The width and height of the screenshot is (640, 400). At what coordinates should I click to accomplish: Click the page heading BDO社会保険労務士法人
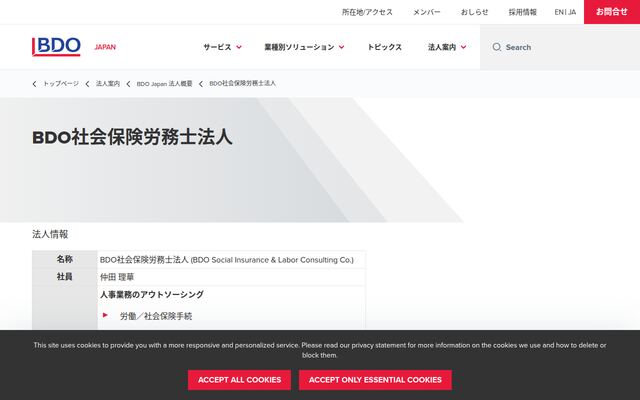132,137
